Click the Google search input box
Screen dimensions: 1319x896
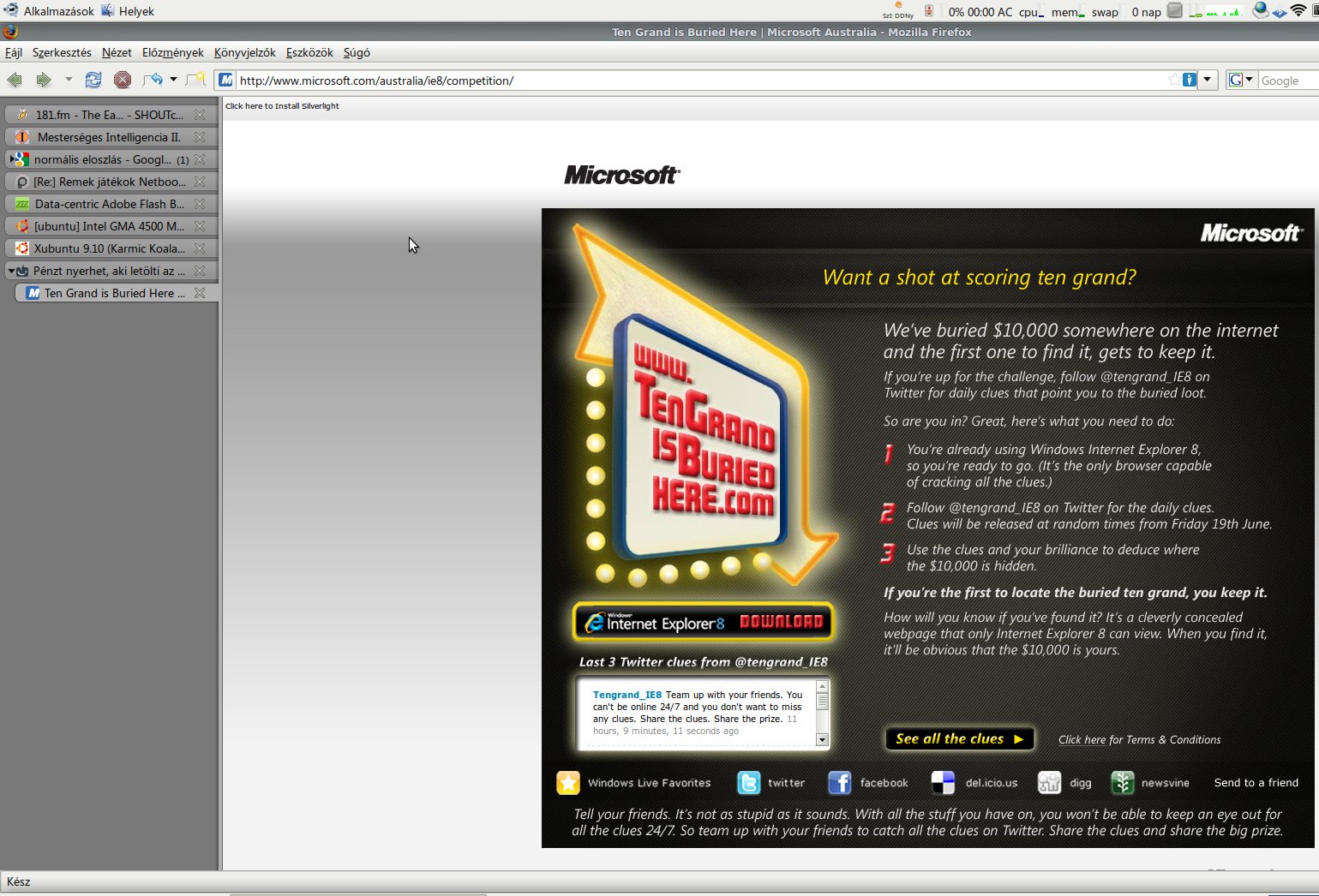pyautogui.click(x=1288, y=81)
